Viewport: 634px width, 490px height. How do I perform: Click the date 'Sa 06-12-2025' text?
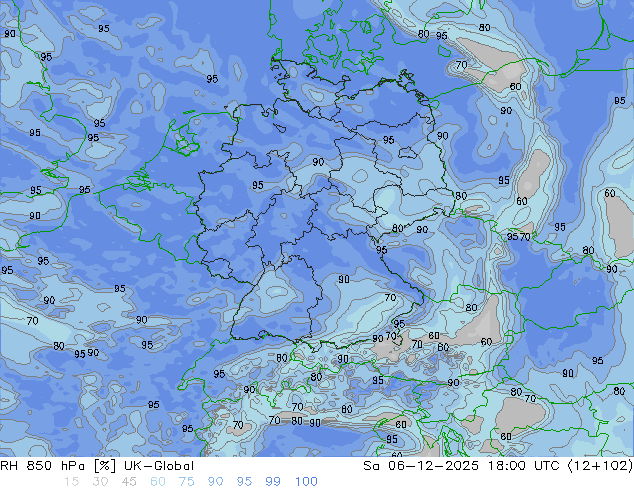pyautogui.click(x=421, y=466)
